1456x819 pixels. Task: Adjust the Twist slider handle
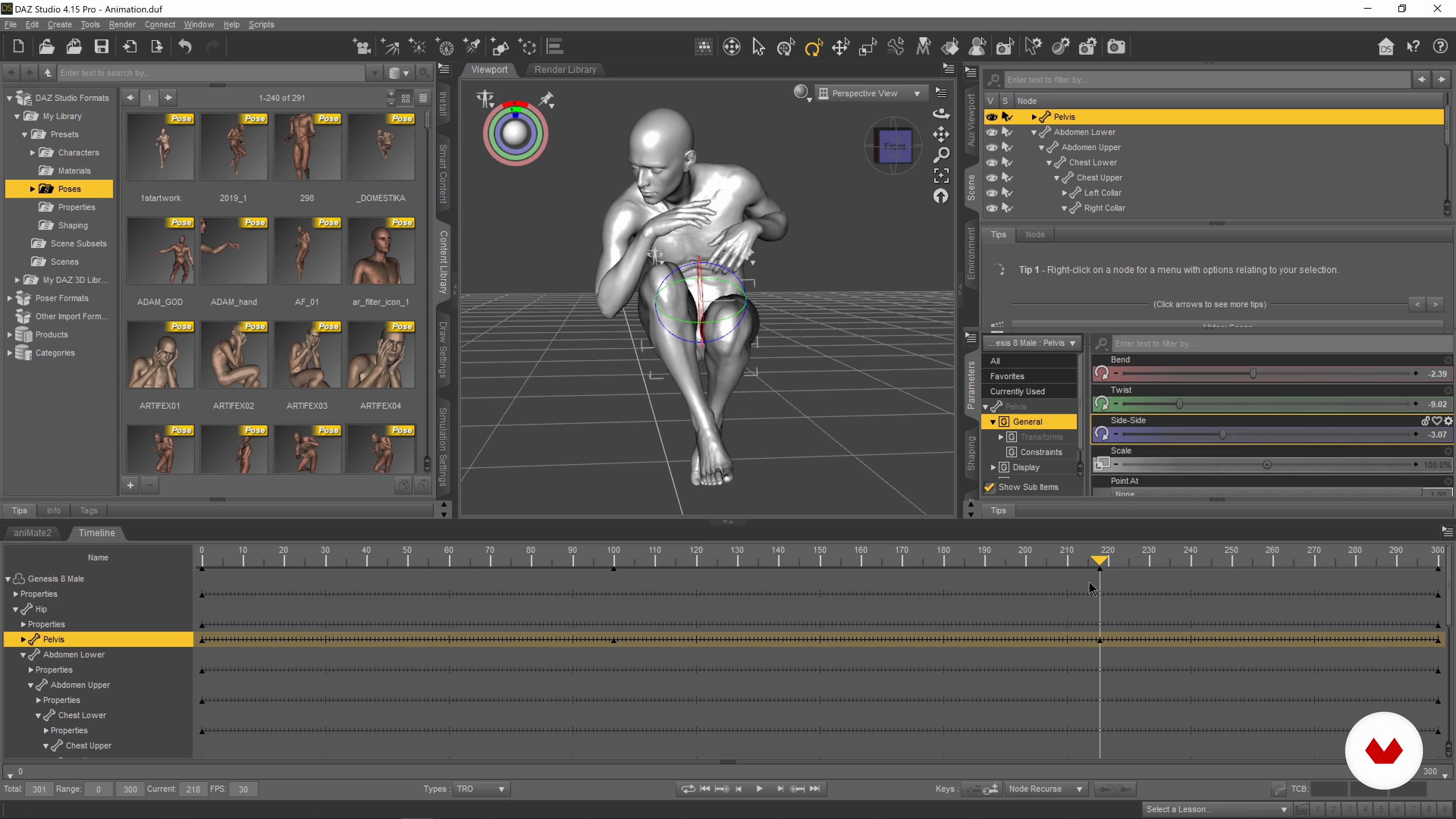(x=1179, y=404)
